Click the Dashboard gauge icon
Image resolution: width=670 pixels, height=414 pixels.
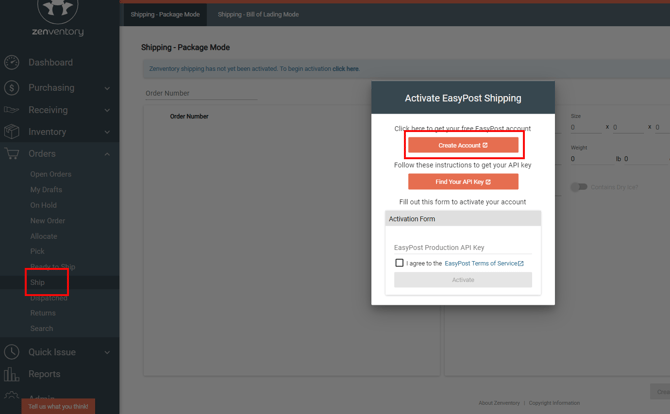point(12,62)
